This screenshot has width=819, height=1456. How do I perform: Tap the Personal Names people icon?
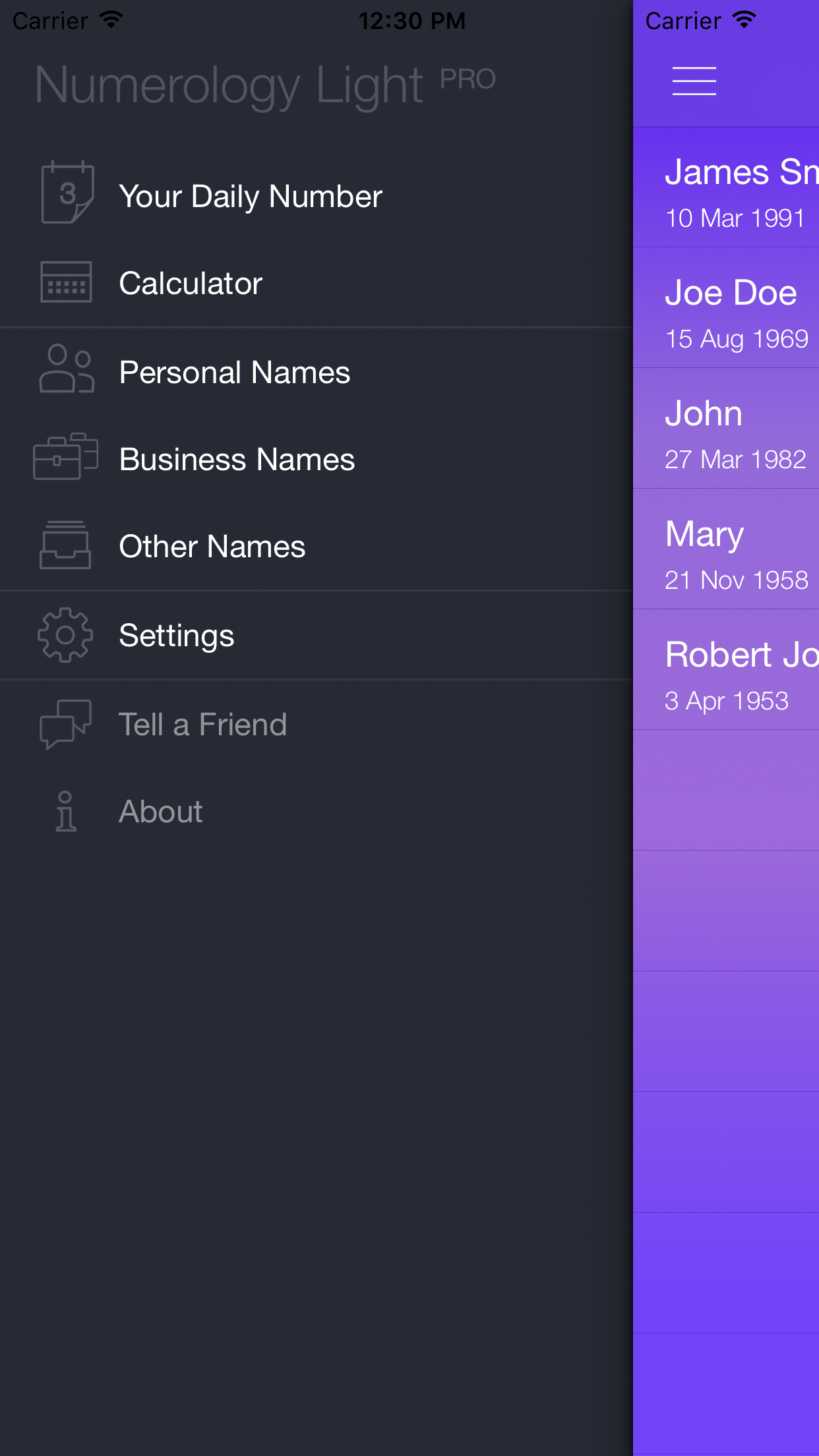[66, 369]
